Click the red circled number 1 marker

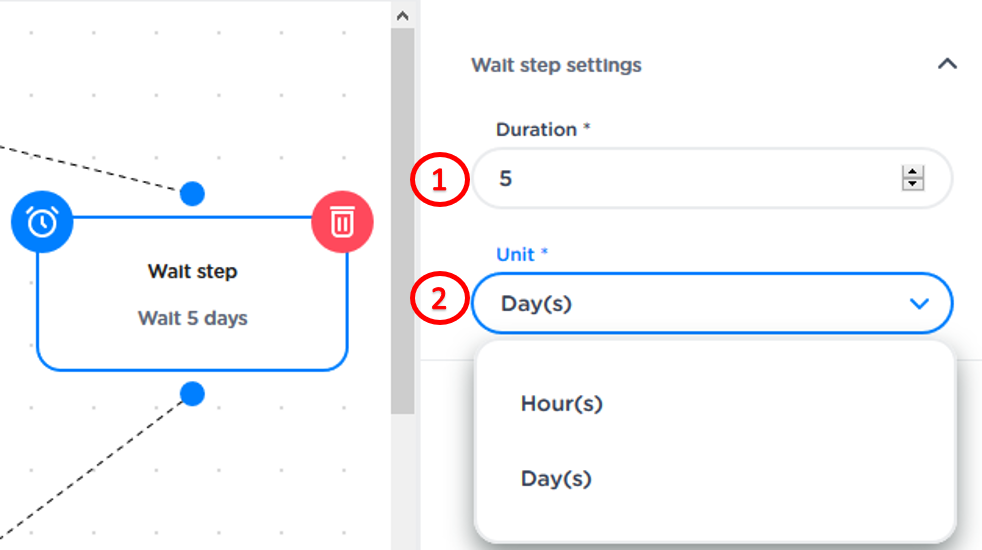coord(438,180)
